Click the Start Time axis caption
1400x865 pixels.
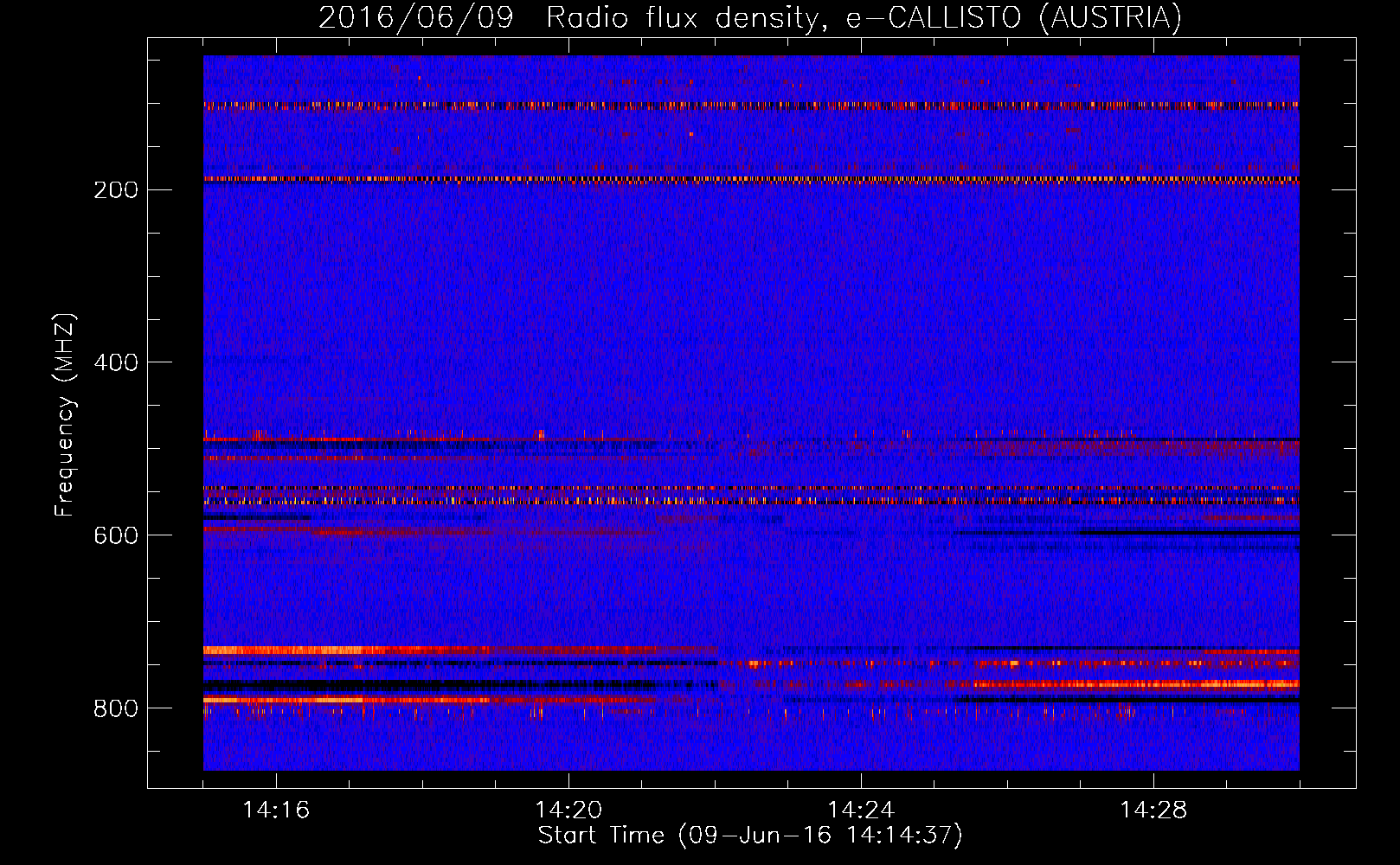750,836
